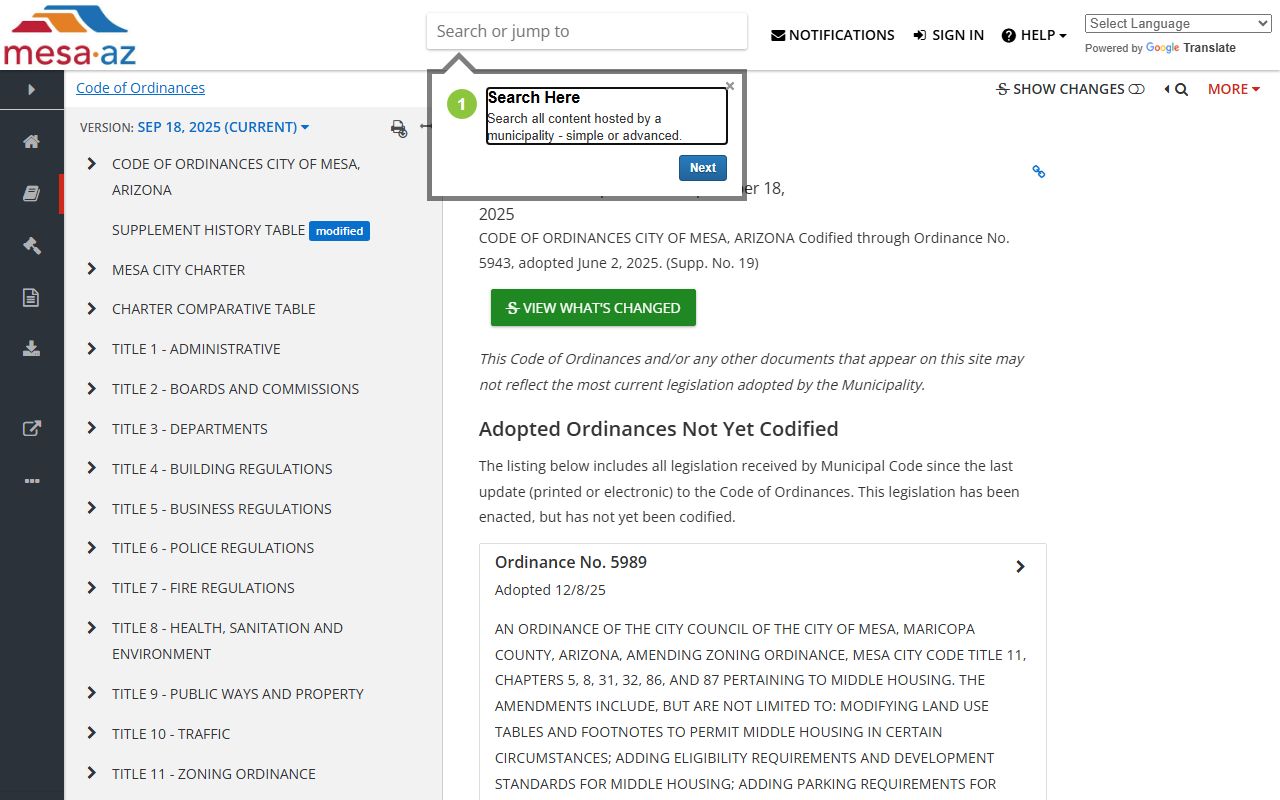This screenshot has width=1280, height=800.
Task: Open the Select Language dropdown
Action: pos(1178,24)
